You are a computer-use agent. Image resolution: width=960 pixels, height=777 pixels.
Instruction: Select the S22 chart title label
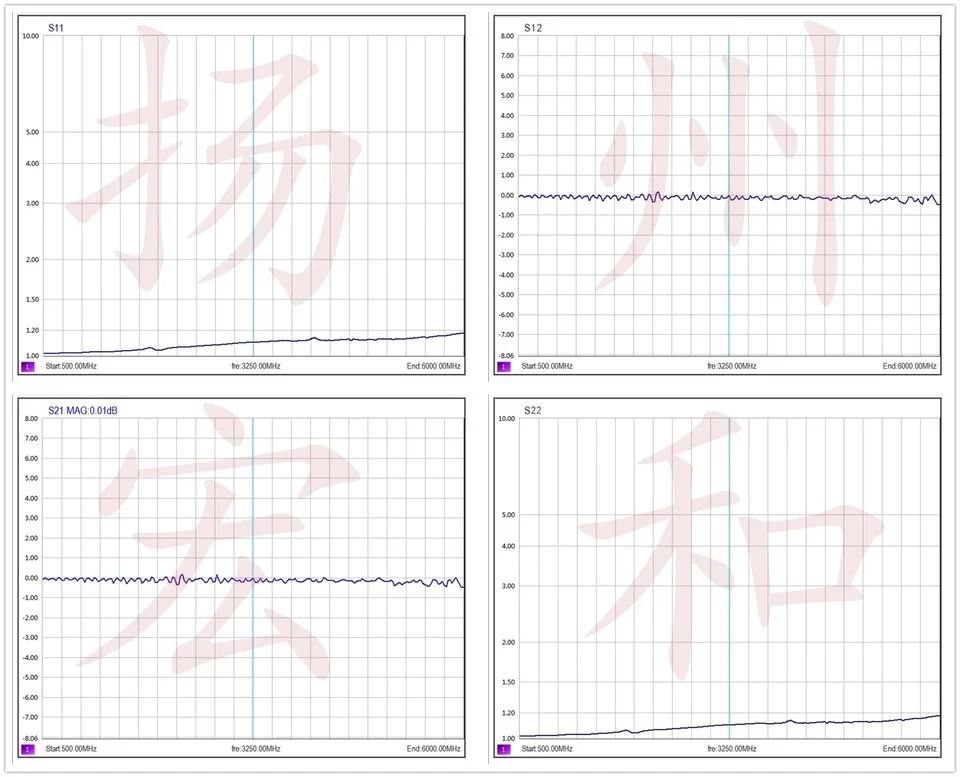point(533,410)
